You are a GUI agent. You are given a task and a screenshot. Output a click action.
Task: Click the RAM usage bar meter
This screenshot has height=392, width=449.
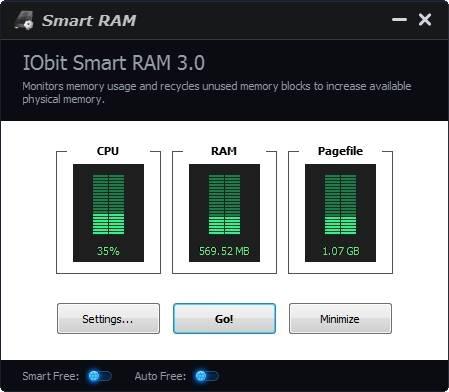224,204
